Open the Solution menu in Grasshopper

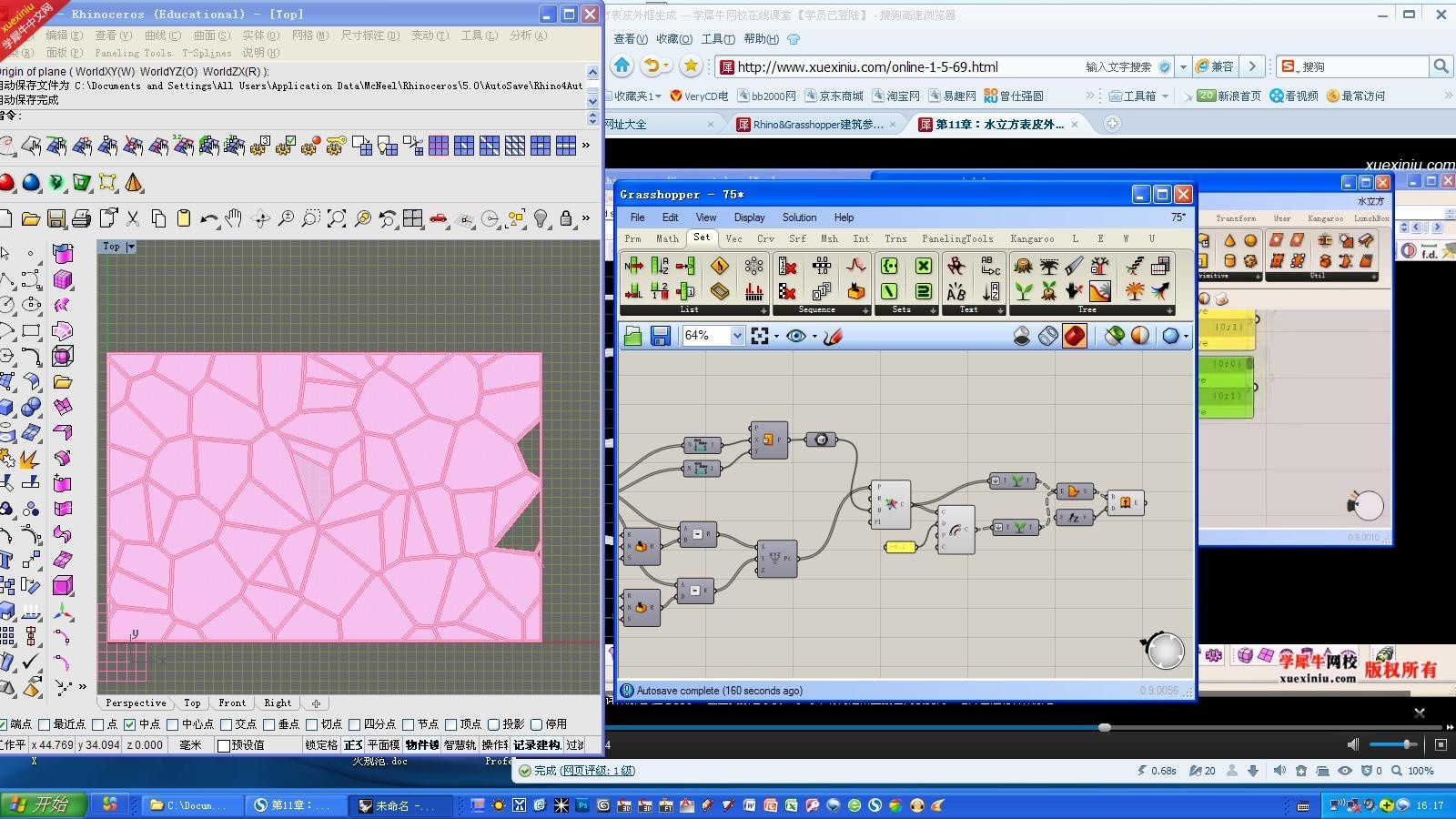pos(799,217)
